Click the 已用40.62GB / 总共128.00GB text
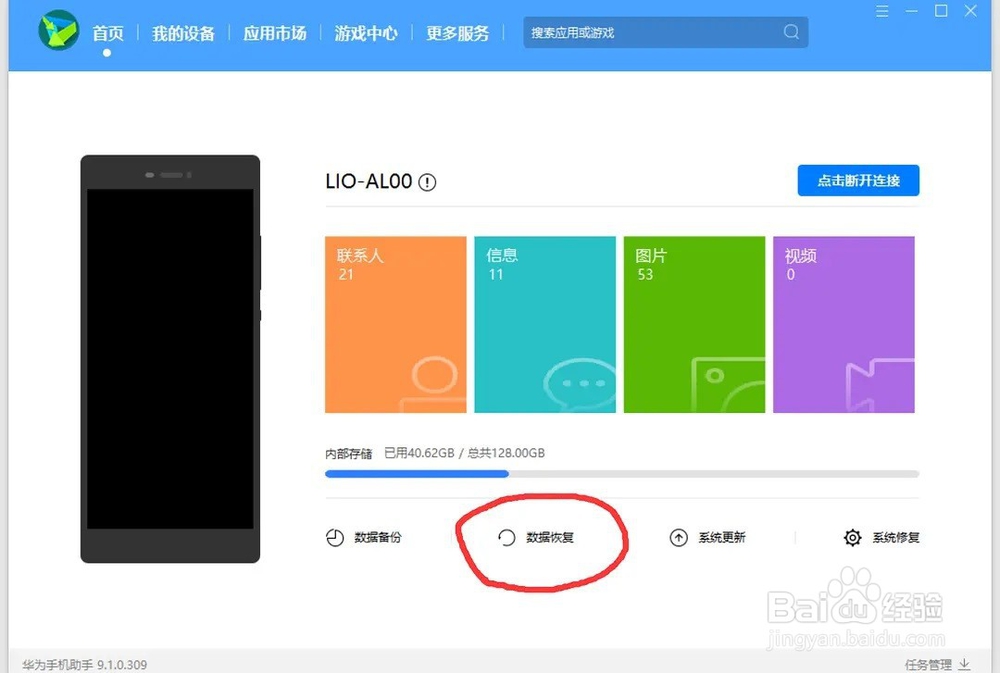Image resolution: width=1000 pixels, height=673 pixels. click(x=464, y=453)
